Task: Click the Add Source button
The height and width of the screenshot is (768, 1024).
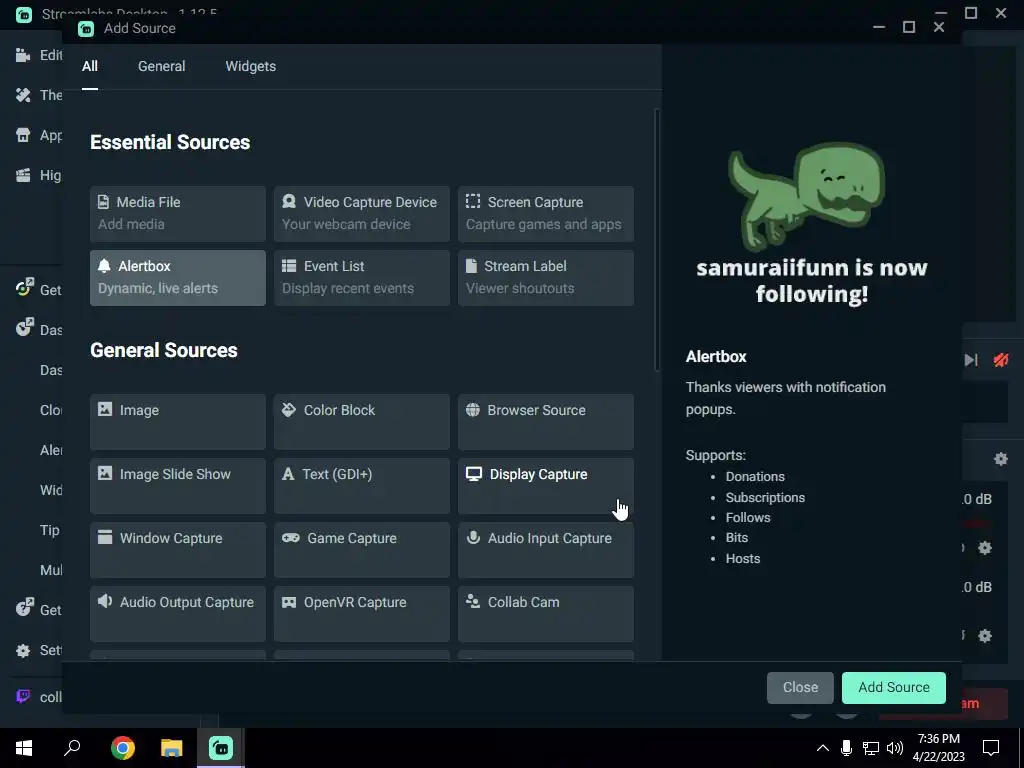Action: [x=893, y=688]
